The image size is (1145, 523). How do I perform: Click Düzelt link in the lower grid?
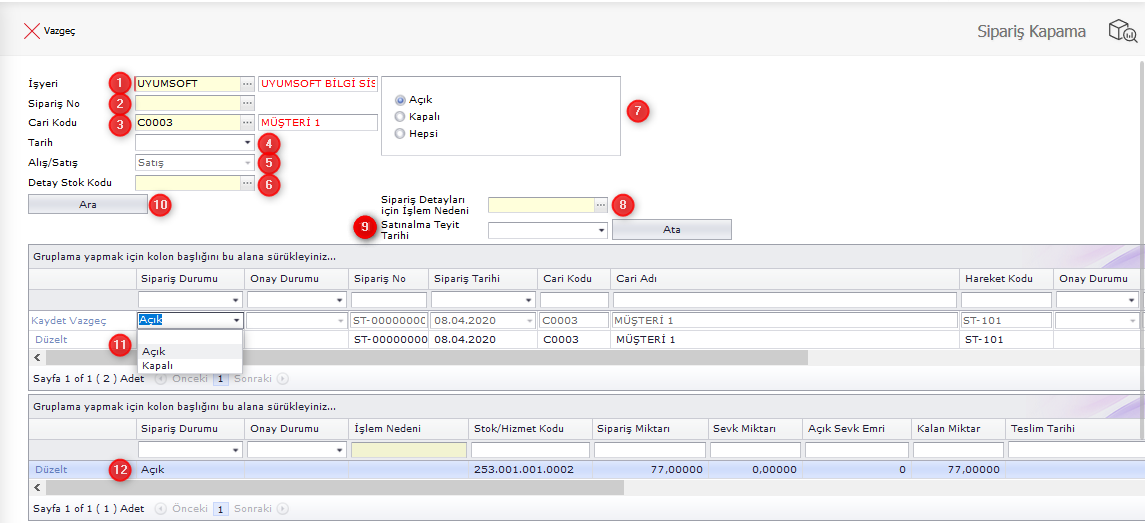pos(51,469)
